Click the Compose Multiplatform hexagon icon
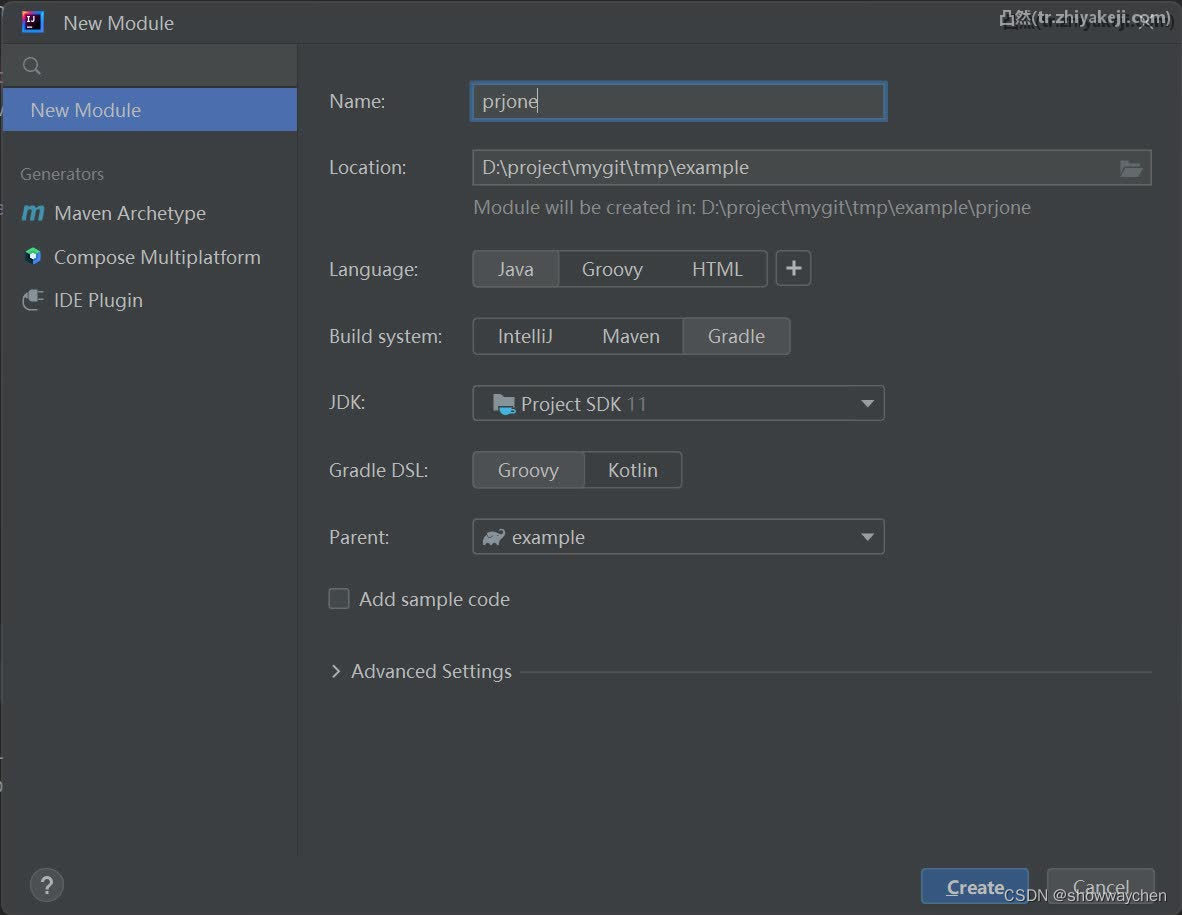This screenshot has height=915, width=1182. tap(32, 256)
